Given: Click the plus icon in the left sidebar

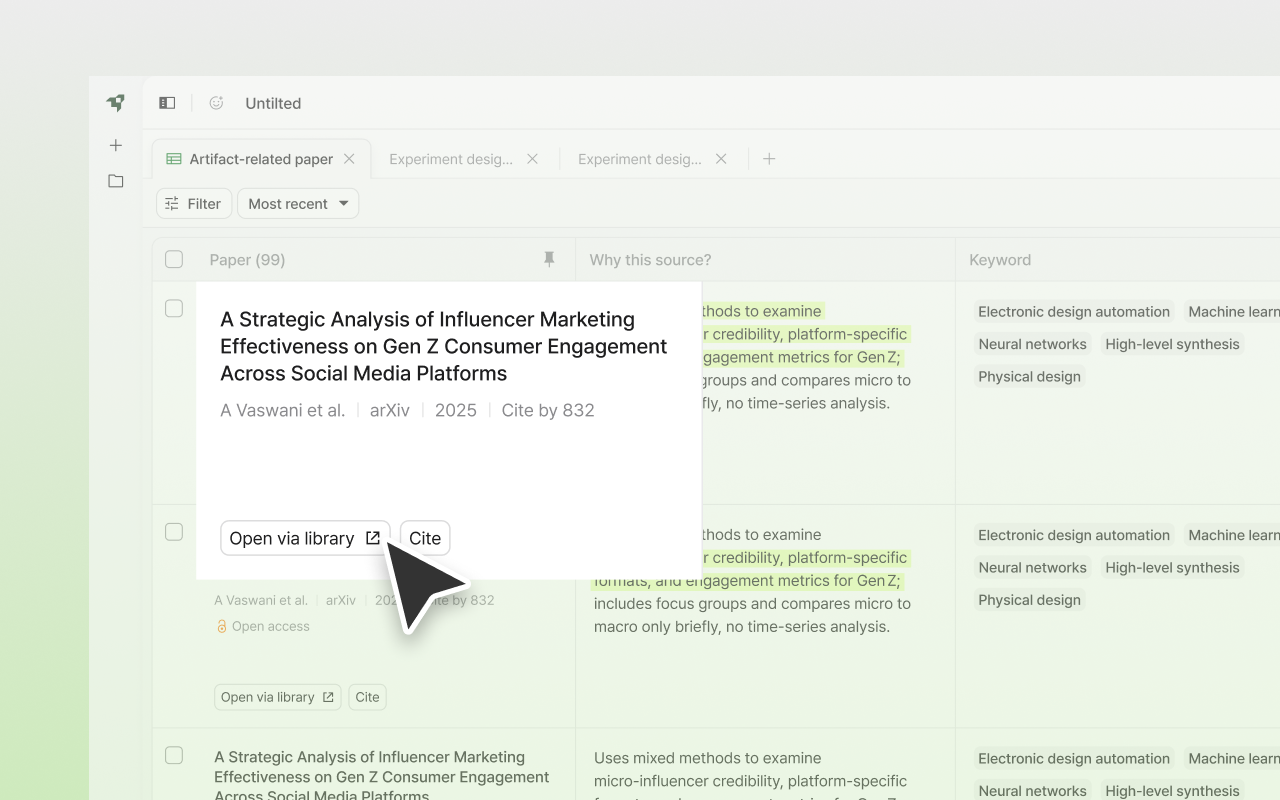Looking at the screenshot, I should (x=116, y=145).
